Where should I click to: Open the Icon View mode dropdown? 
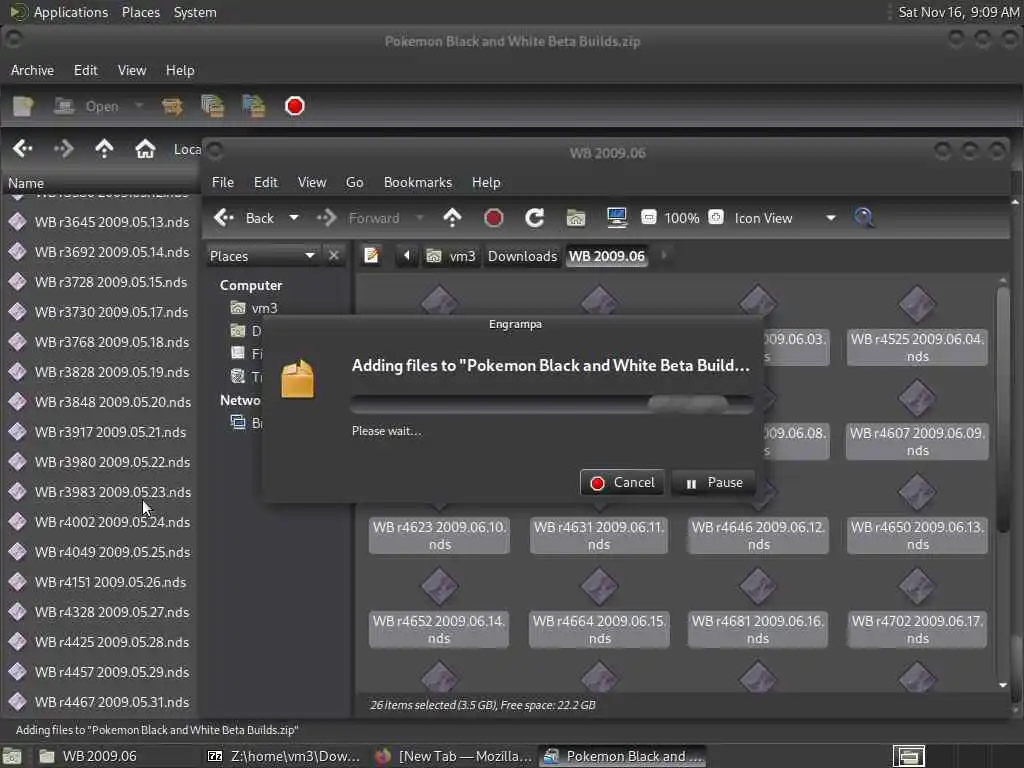click(x=785, y=218)
